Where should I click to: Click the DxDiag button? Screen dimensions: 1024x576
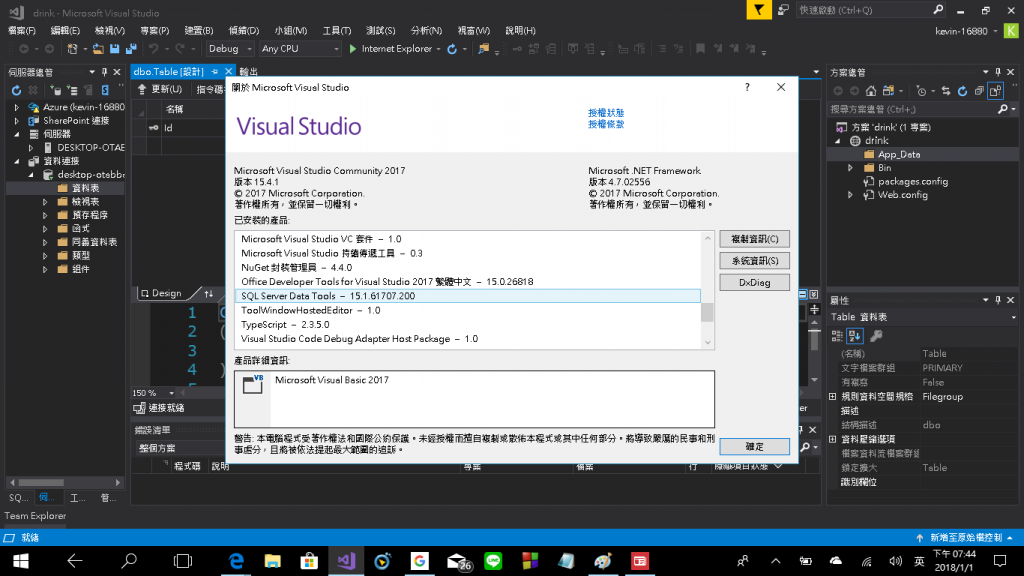pyautogui.click(x=754, y=282)
